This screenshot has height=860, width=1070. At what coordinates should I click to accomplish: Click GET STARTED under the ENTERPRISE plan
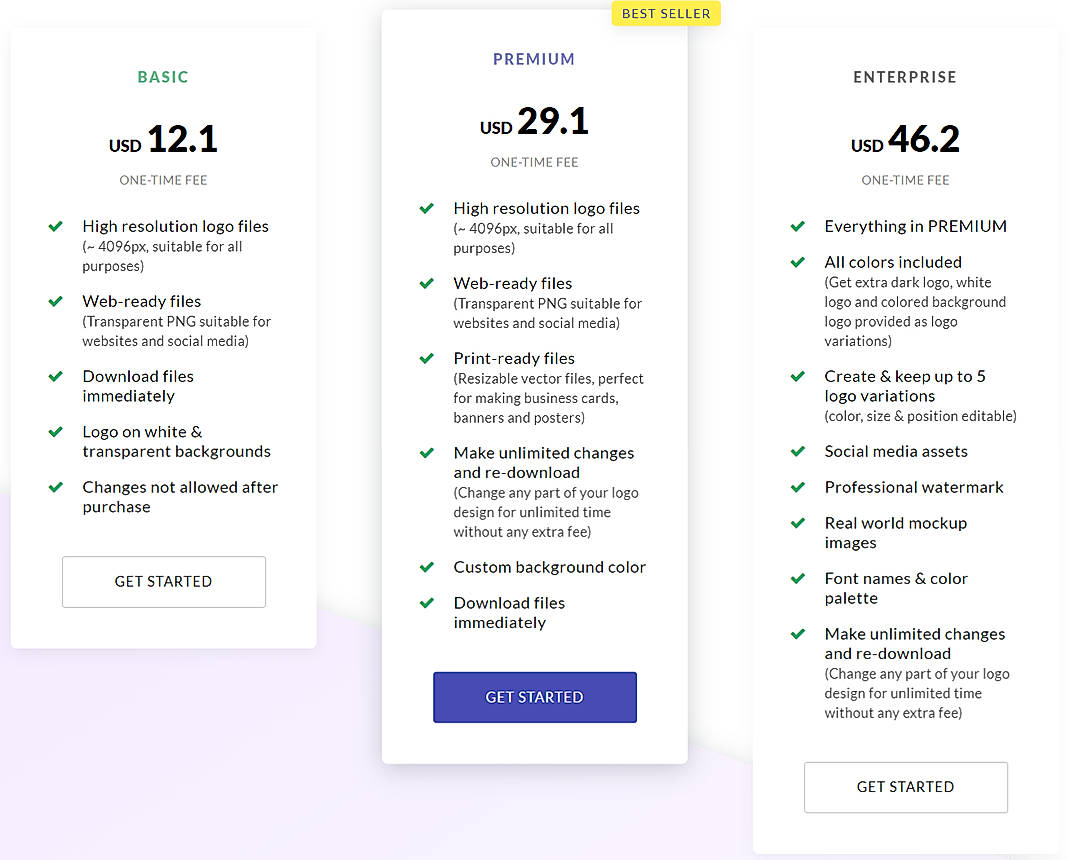(x=905, y=787)
